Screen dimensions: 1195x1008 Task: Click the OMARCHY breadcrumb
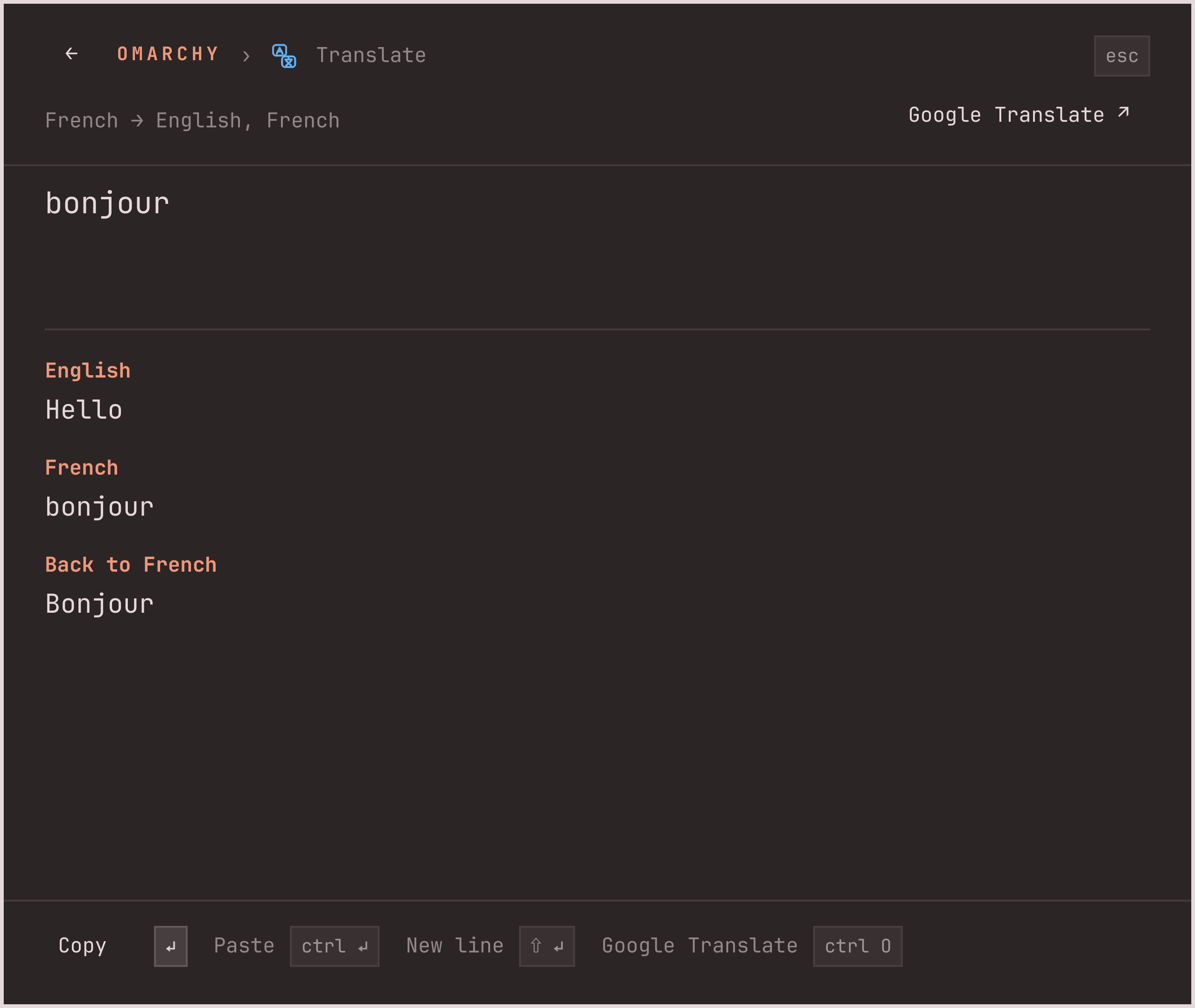tap(169, 54)
